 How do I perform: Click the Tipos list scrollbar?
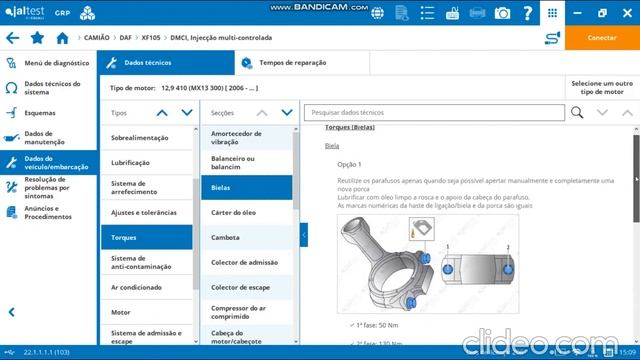tap(196, 233)
